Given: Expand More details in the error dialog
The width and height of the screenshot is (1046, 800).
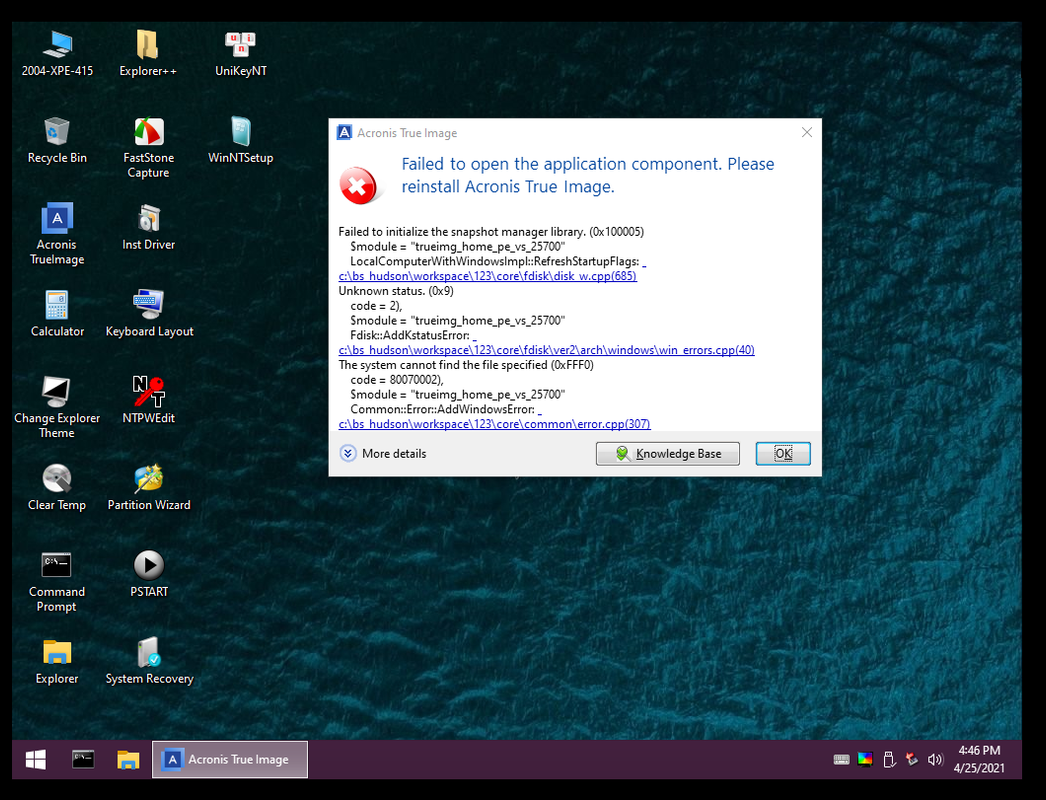Looking at the screenshot, I should click(384, 454).
